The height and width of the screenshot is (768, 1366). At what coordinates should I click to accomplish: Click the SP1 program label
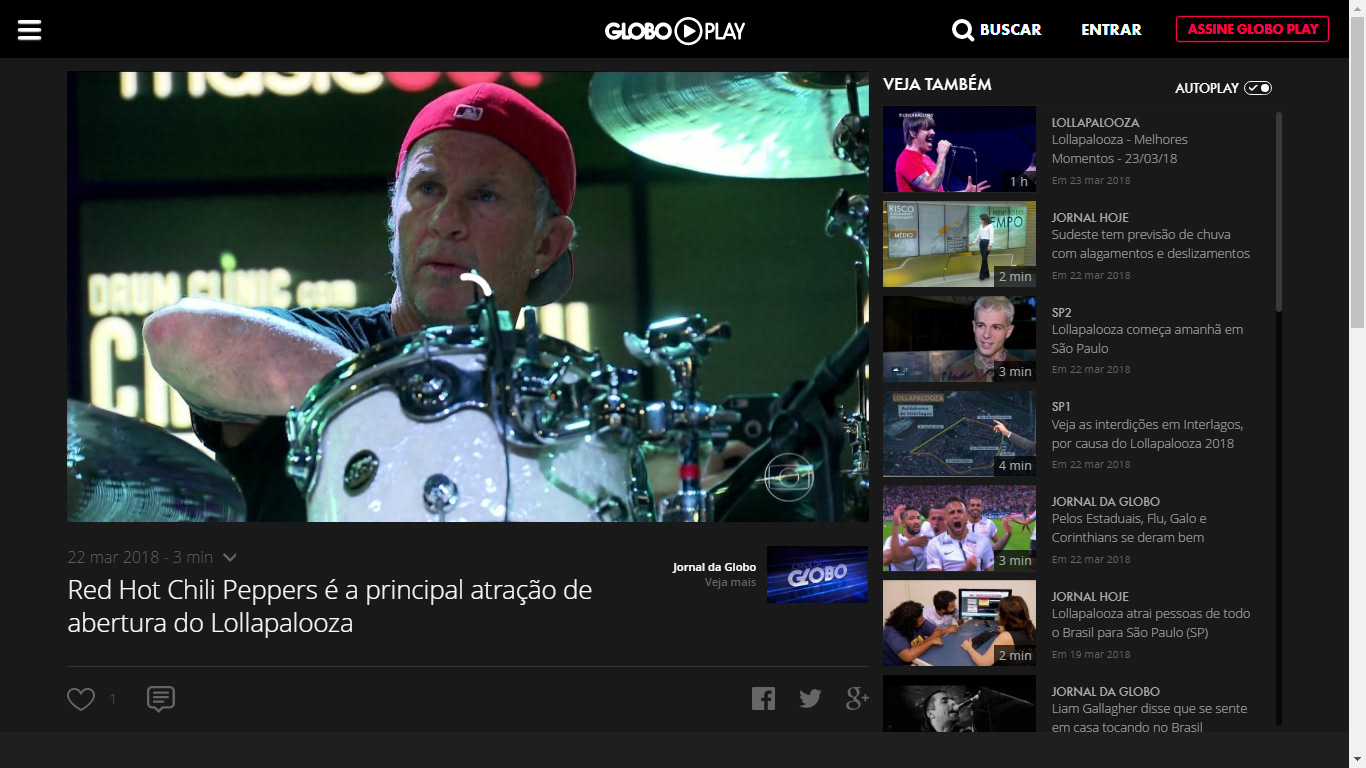click(1061, 406)
